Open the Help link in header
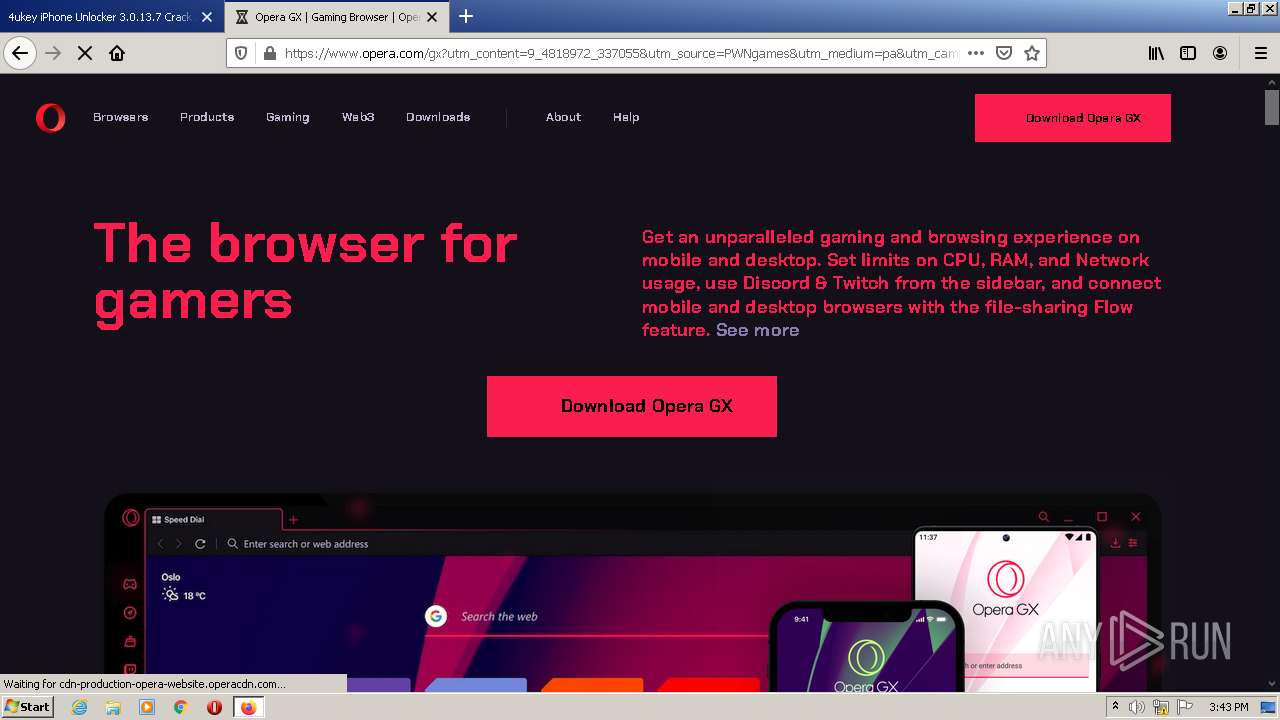 pyautogui.click(x=626, y=117)
